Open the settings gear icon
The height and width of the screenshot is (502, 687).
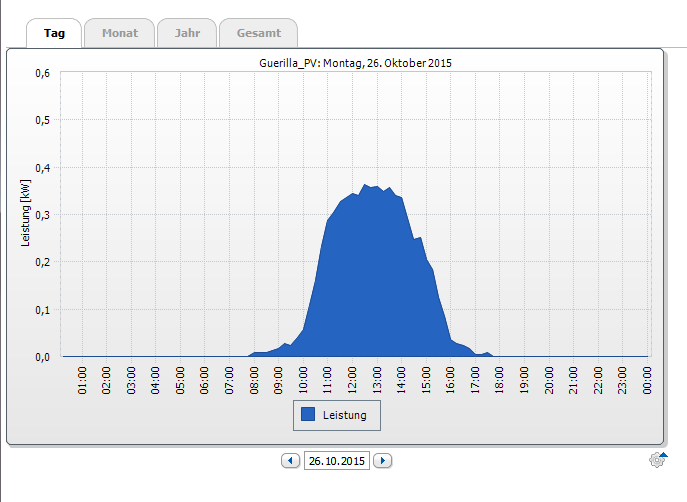tap(657, 460)
